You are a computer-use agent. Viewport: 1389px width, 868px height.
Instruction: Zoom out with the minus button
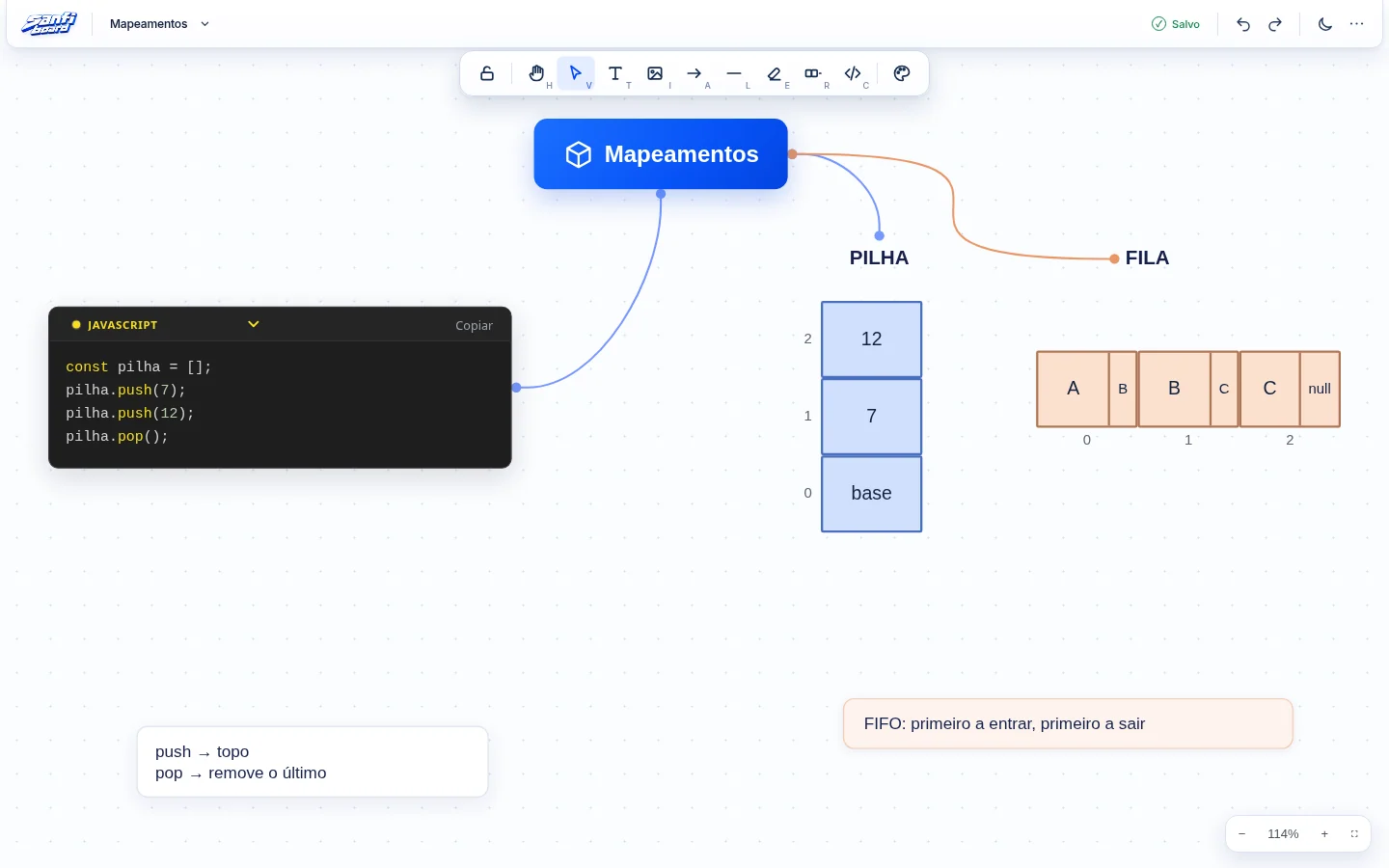pos(1241,834)
